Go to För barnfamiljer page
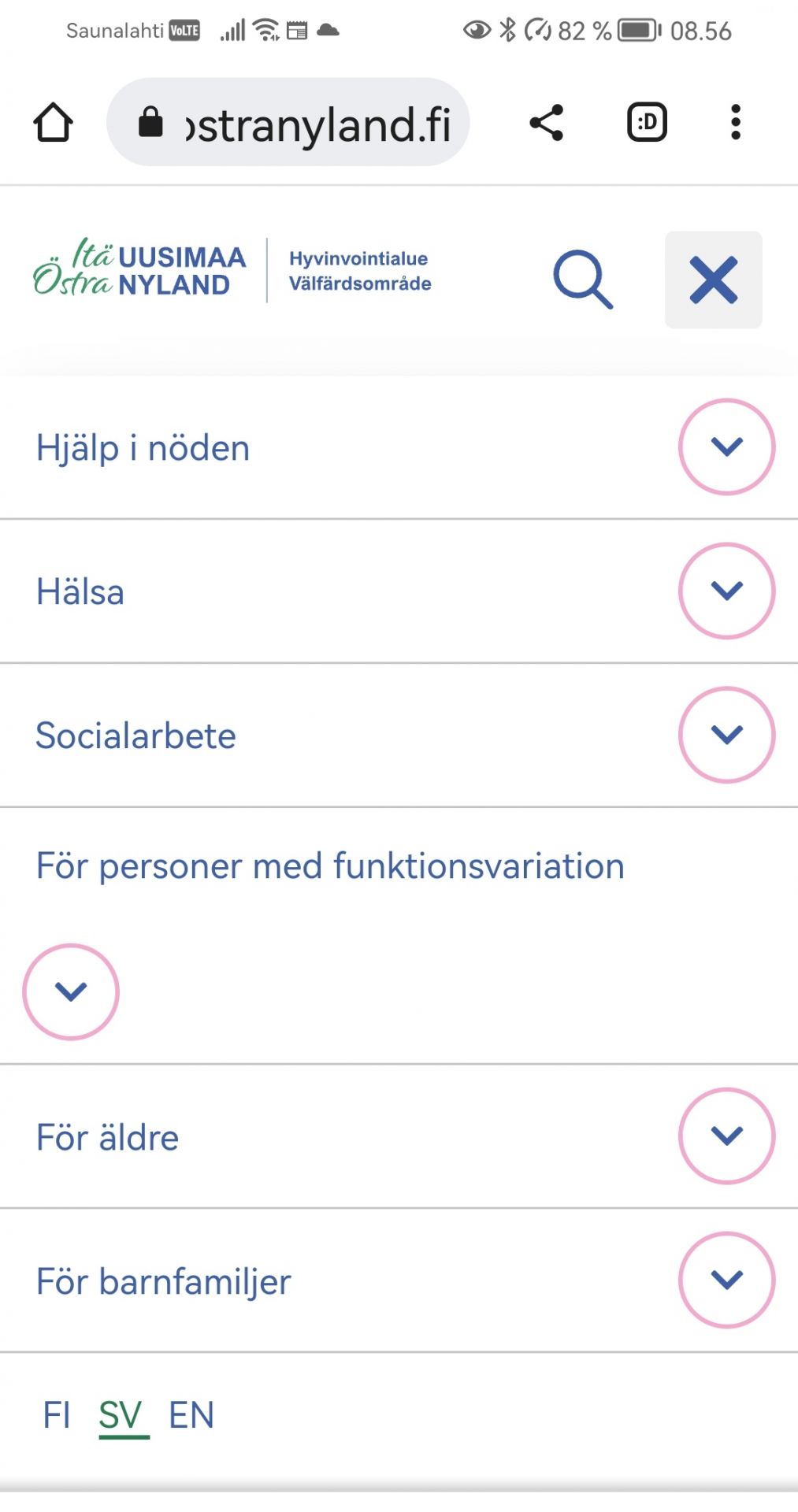The width and height of the screenshot is (798, 1512). pos(164,1282)
